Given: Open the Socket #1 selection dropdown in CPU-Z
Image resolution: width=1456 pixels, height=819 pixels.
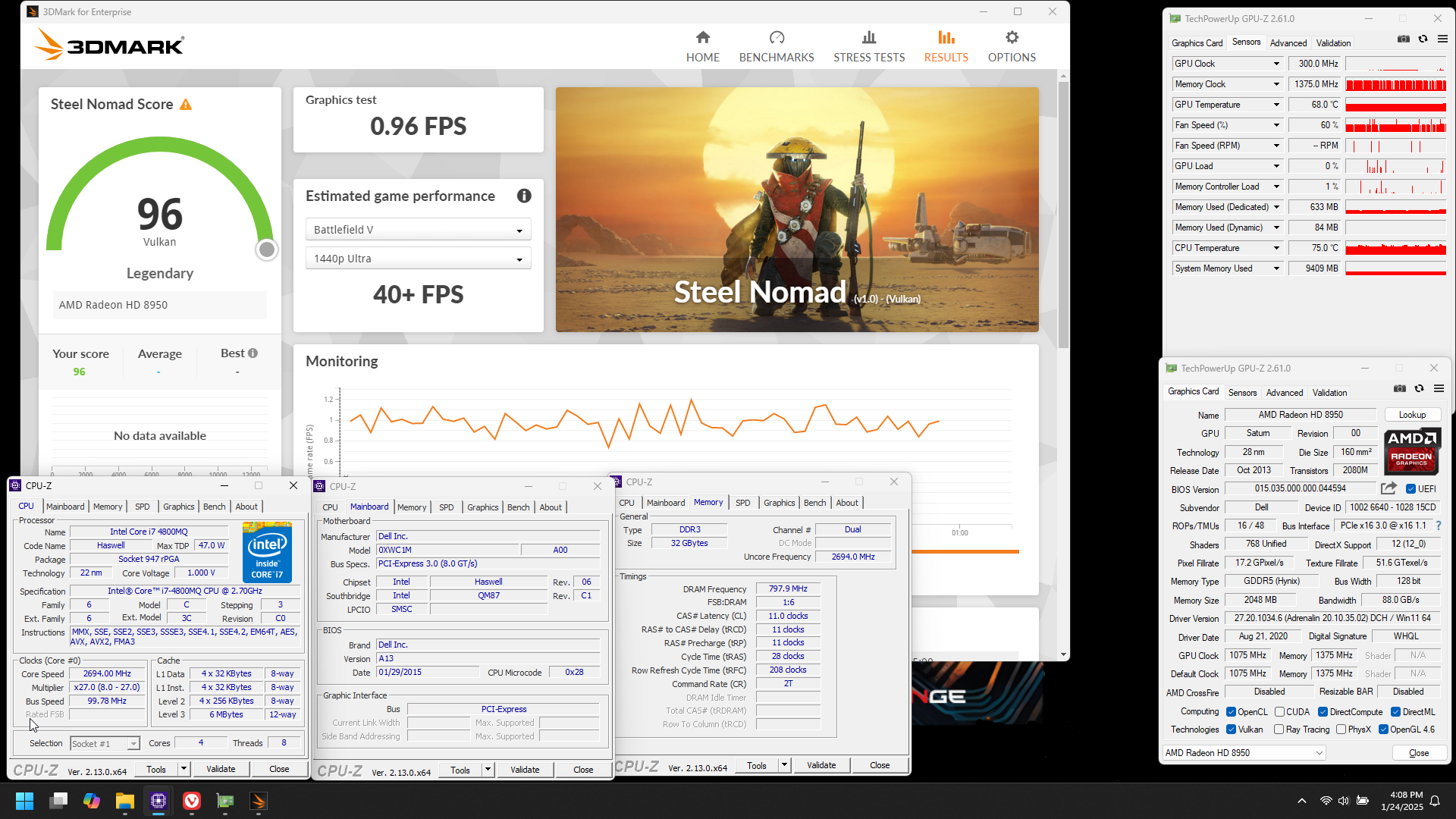Looking at the screenshot, I should coord(105,744).
